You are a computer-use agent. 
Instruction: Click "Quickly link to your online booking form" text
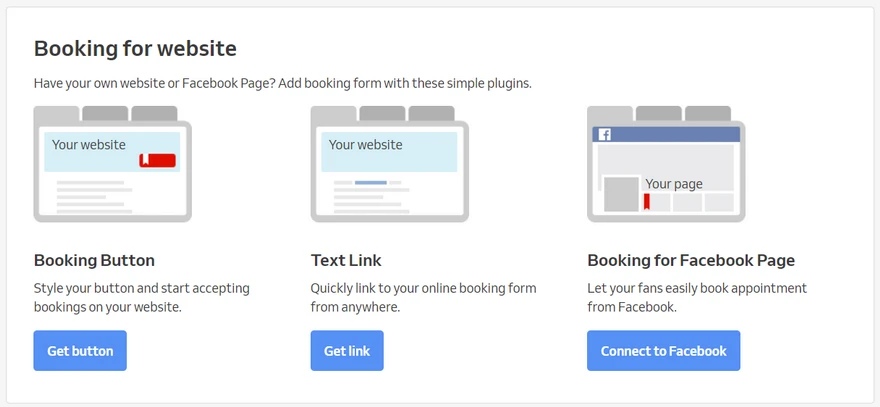click(423, 288)
